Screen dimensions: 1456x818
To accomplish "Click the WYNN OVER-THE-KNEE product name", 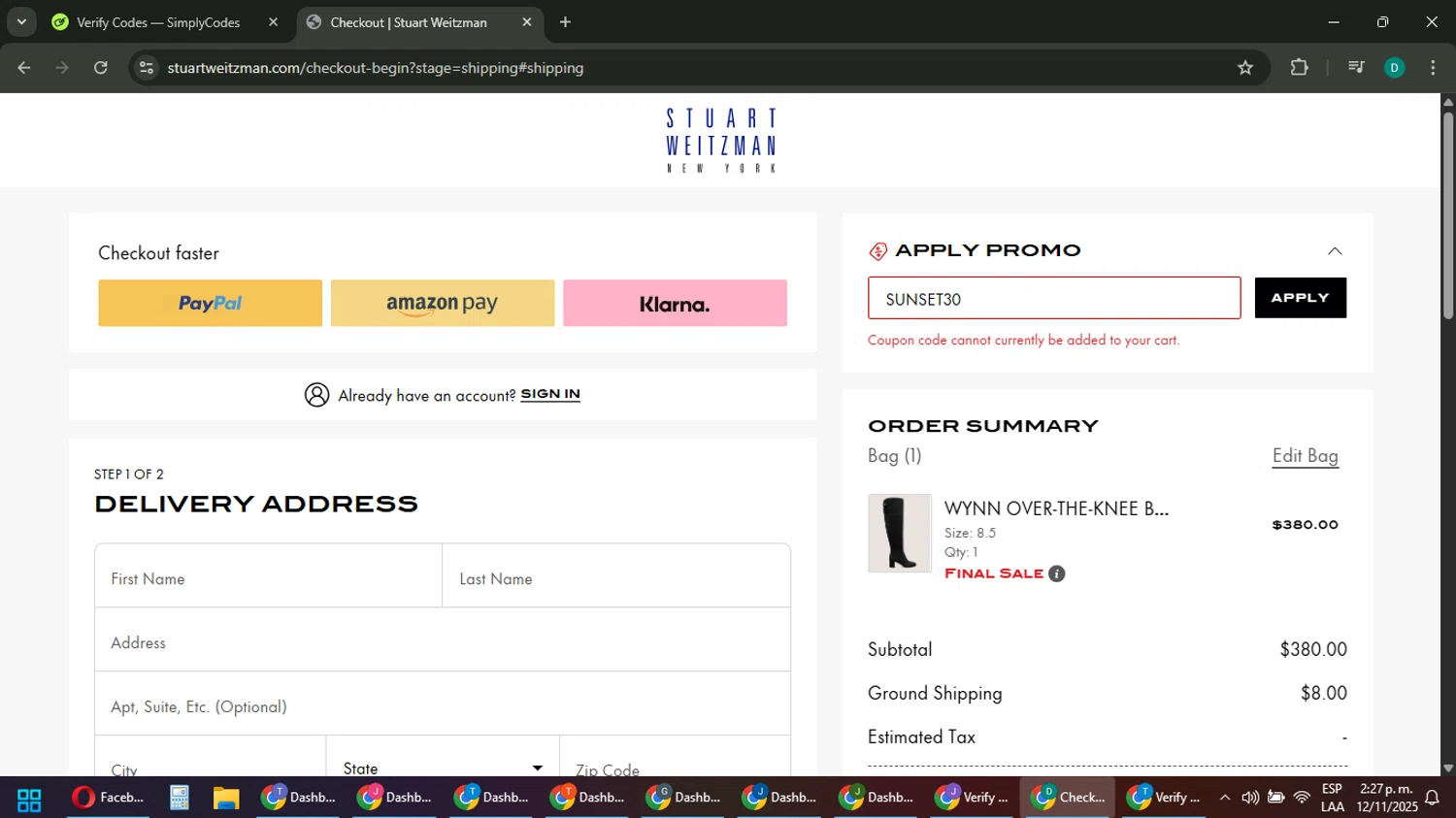I will (x=1056, y=508).
